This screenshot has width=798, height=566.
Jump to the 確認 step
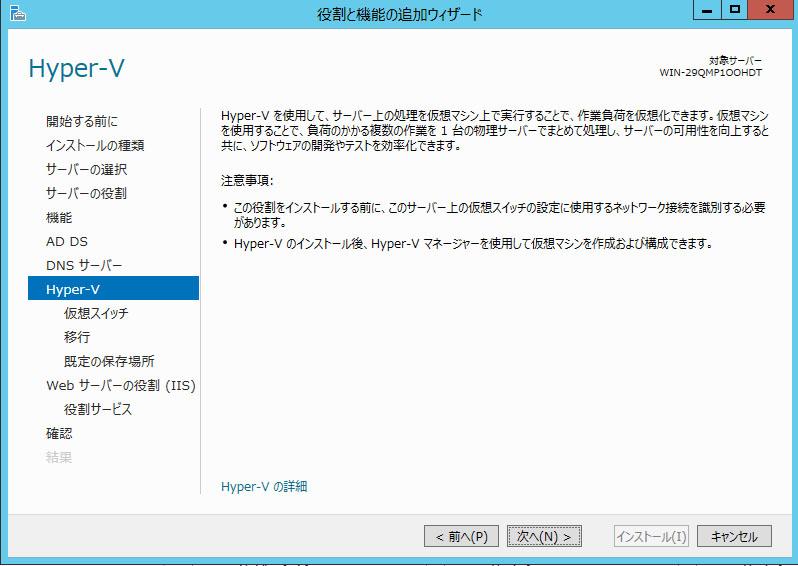(59, 433)
